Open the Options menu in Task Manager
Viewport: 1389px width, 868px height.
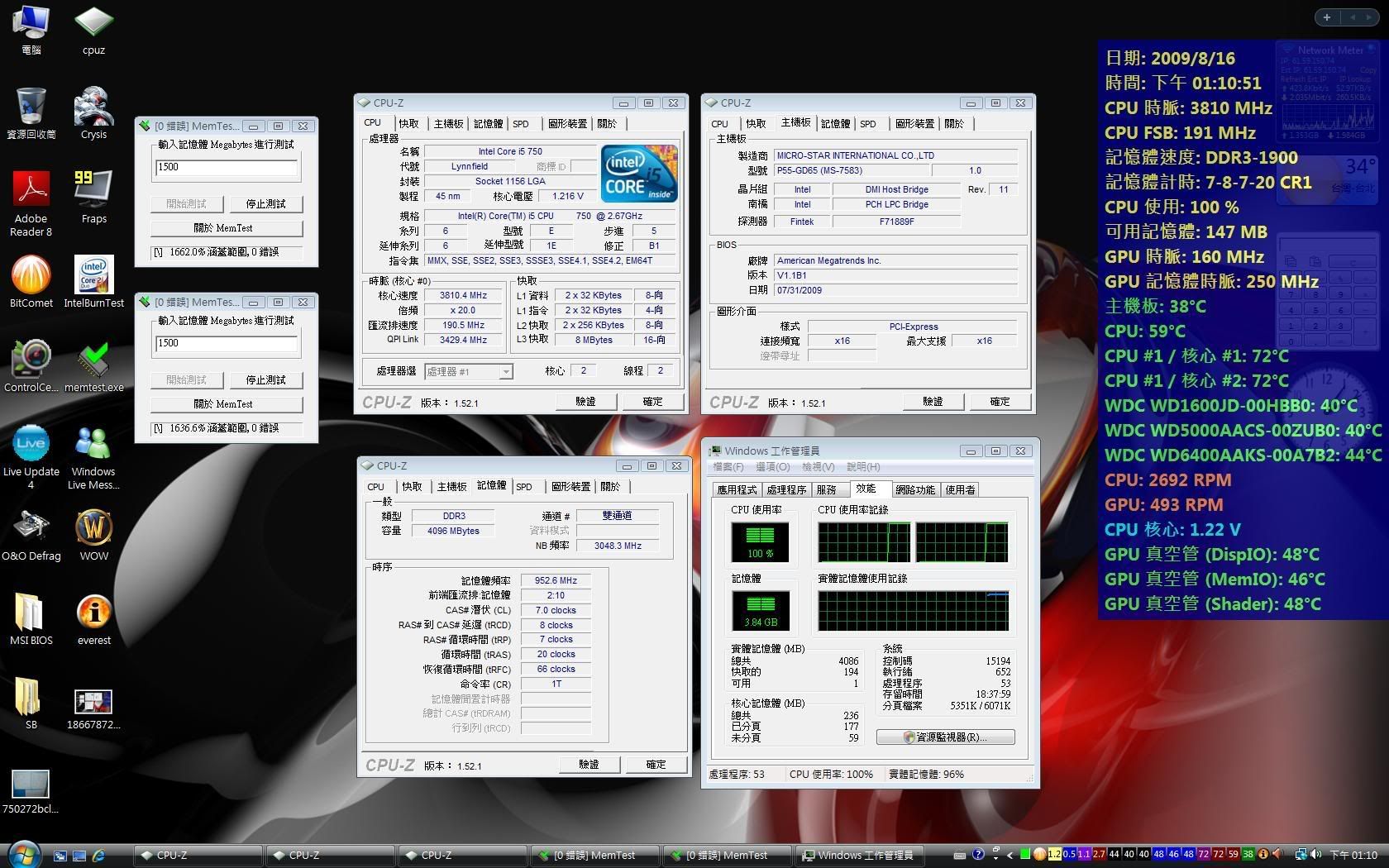[x=775, y=467]
